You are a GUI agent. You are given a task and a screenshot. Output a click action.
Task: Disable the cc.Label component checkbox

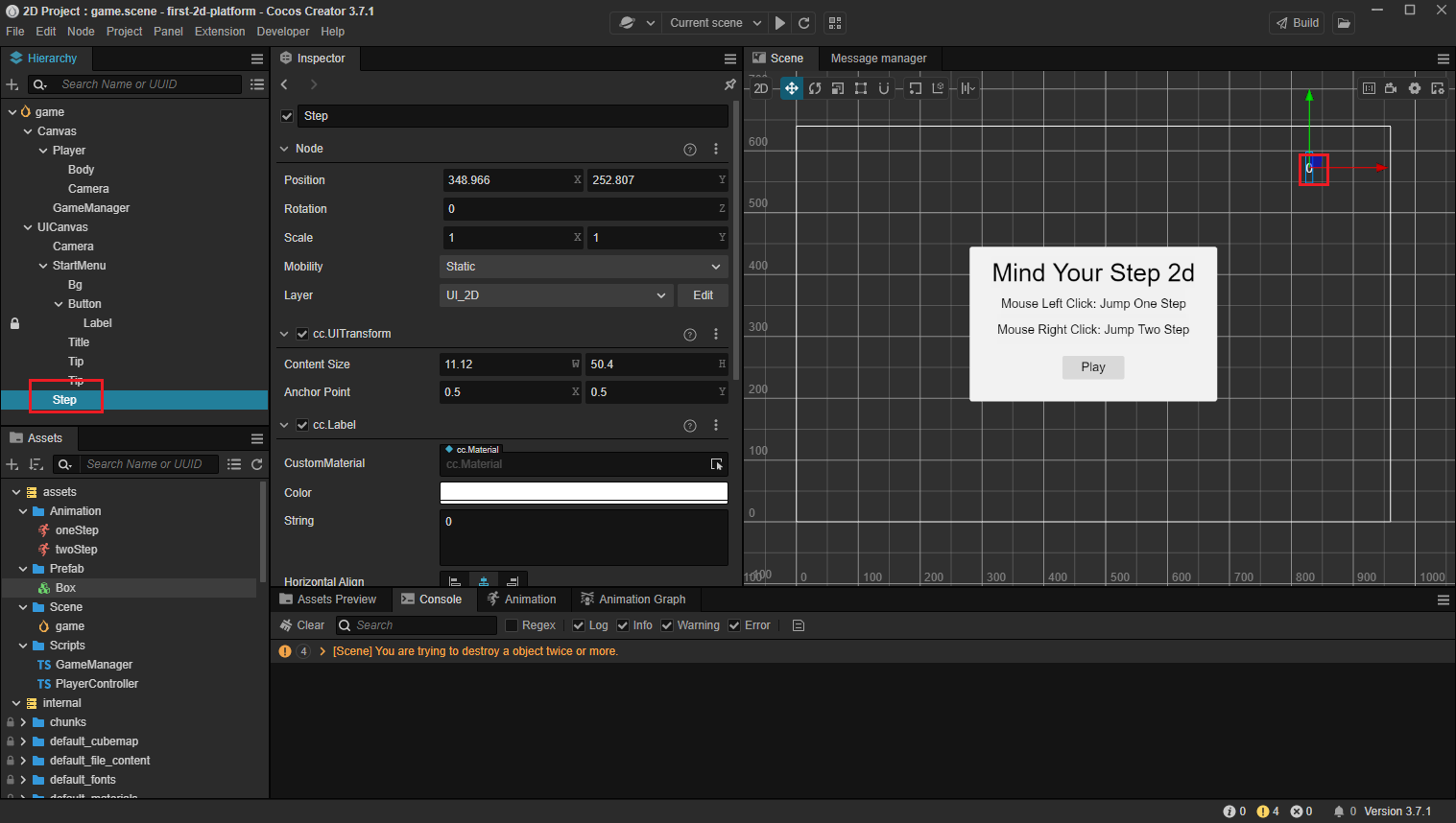point(302,425)
